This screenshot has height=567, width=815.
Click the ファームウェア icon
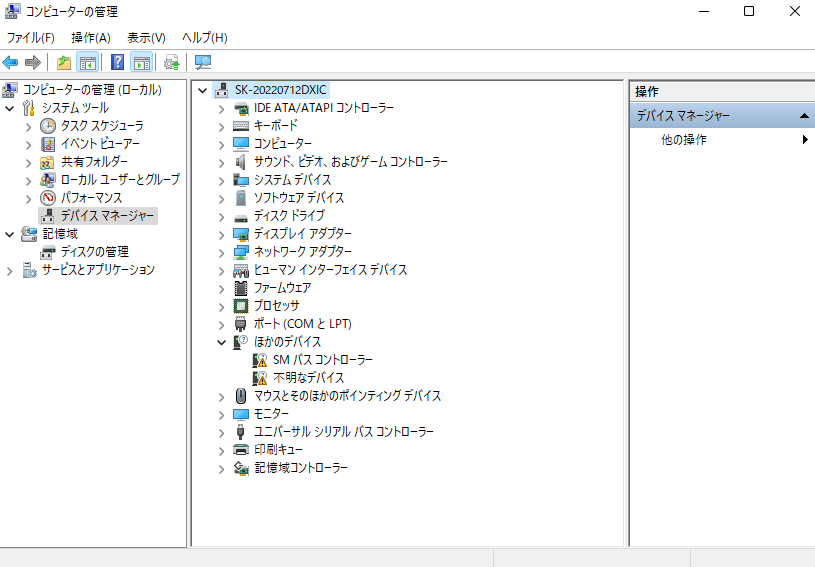241,288
